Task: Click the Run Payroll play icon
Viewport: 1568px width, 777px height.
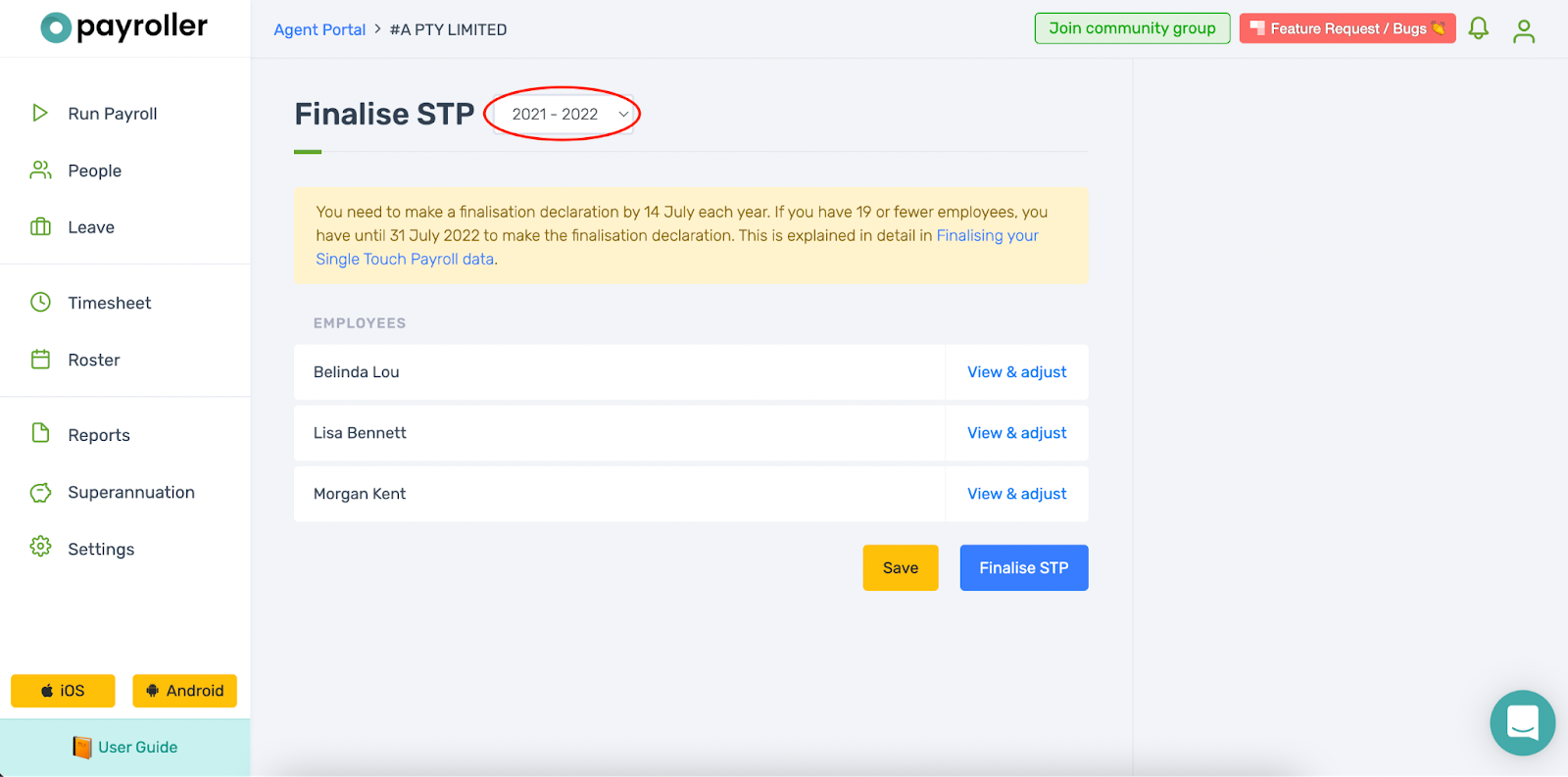Action: [40, 113]
